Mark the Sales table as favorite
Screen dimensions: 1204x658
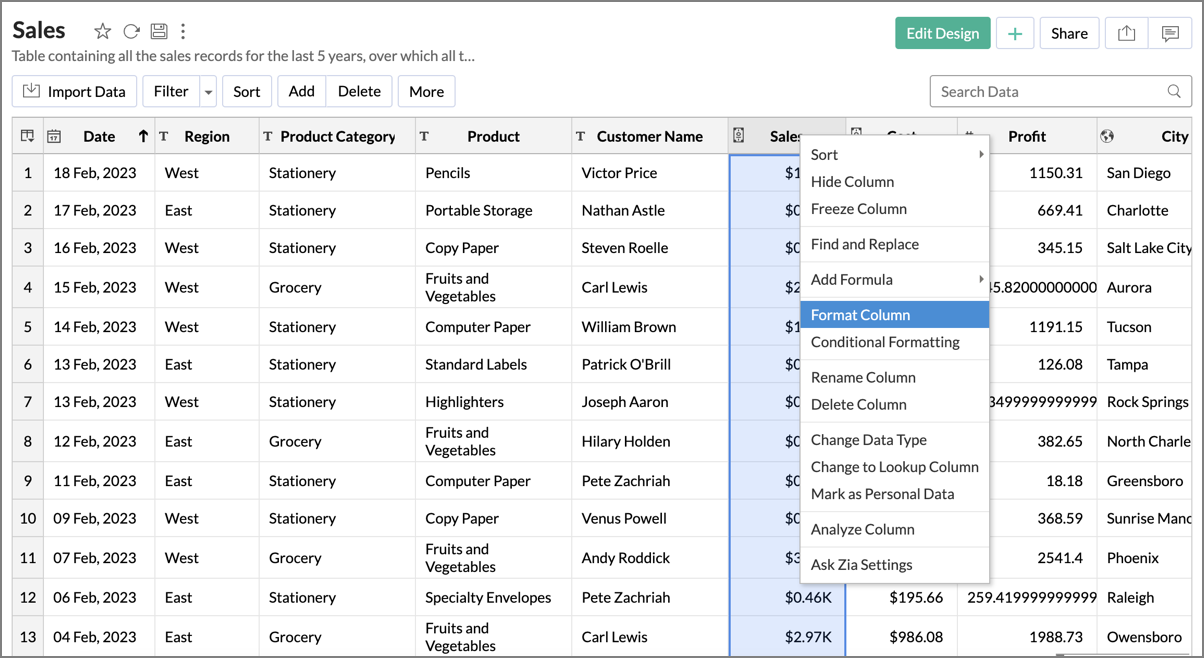pos(102,30)
